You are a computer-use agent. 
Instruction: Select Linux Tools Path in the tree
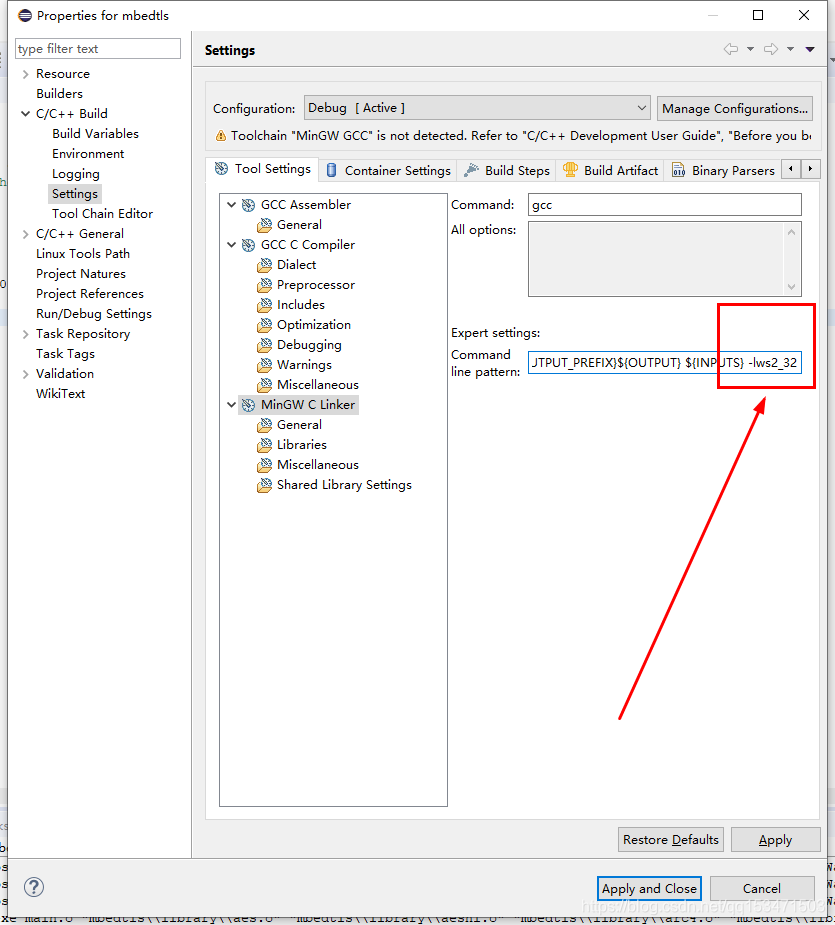[83, 254]
